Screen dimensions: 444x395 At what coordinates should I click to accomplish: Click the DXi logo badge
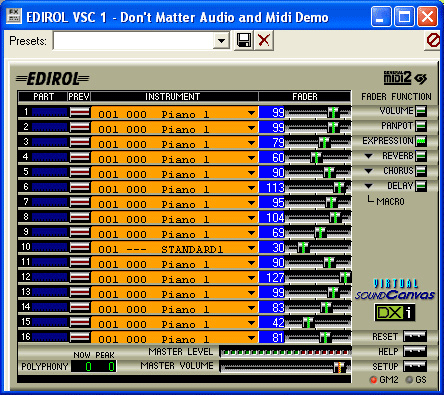pyautogui.click(x=395, y=312)
